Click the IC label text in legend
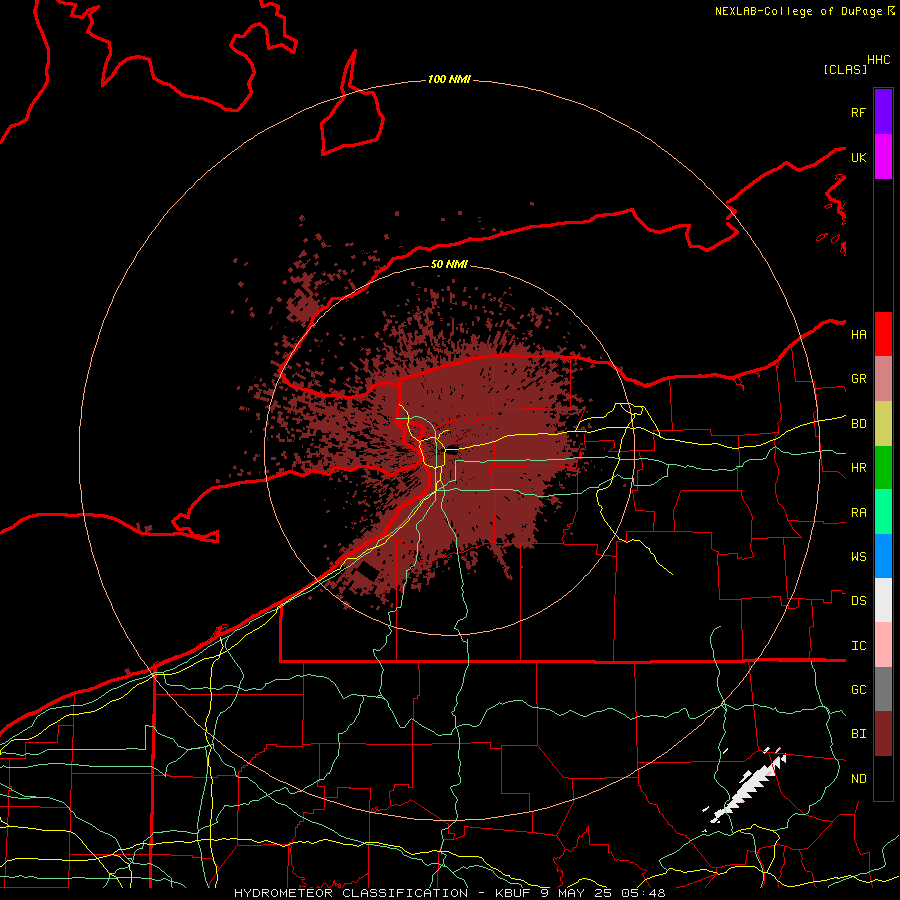900x900 pixels. (x=858, y=646)
